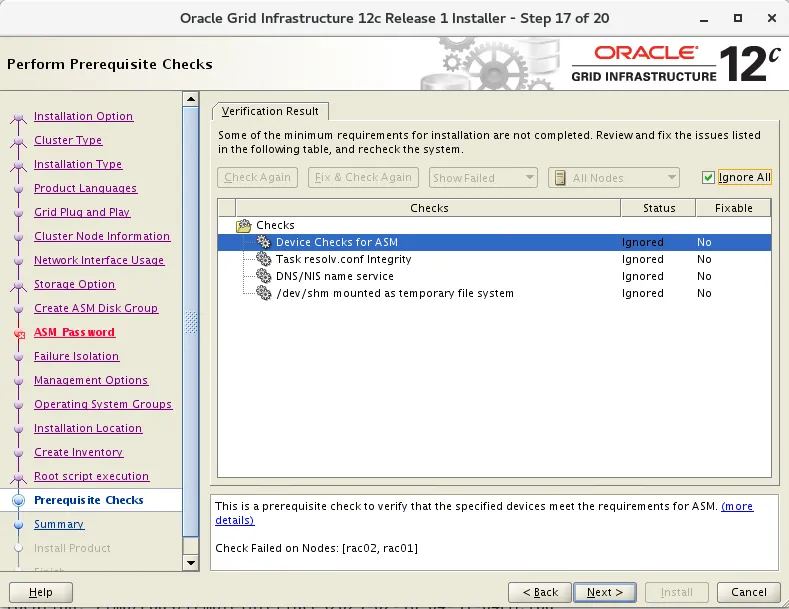This screenshot has width=789, height=609.
Task: Click the Fix & Check Again button
Action: [x=363, y=178]
